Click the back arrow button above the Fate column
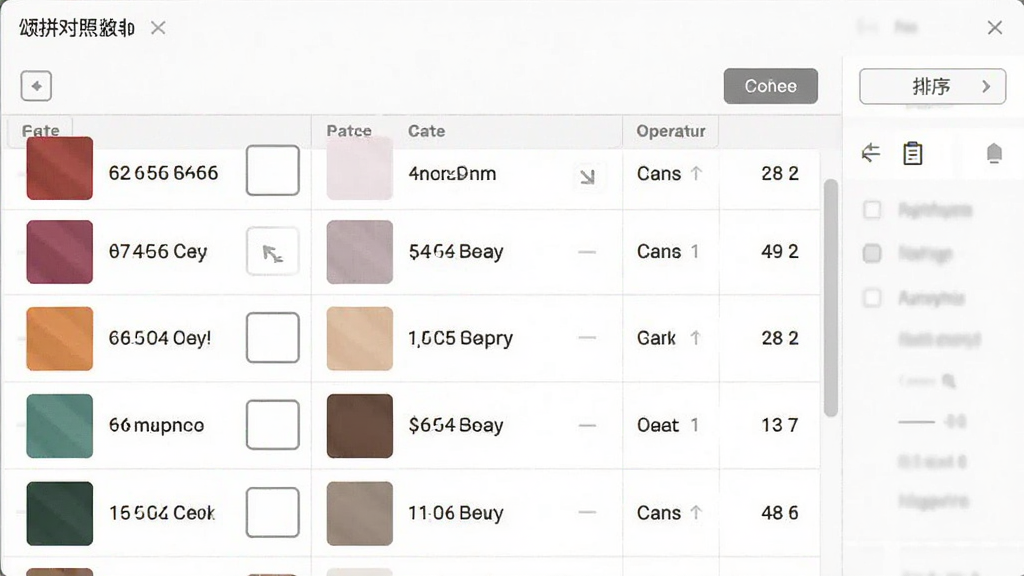1024x576 pixels. (x=36, y=86)
